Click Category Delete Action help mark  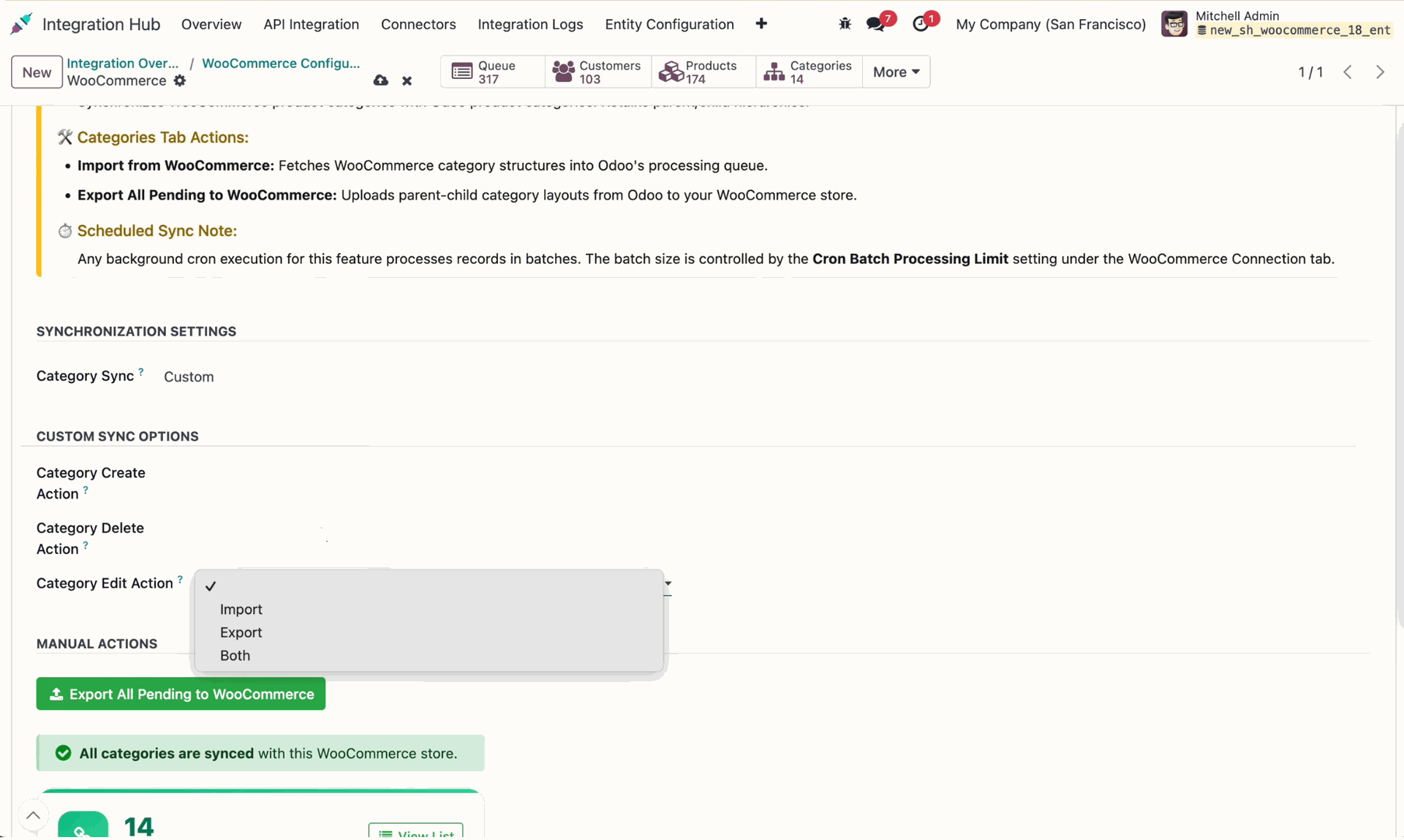click(x=86, y=545)
